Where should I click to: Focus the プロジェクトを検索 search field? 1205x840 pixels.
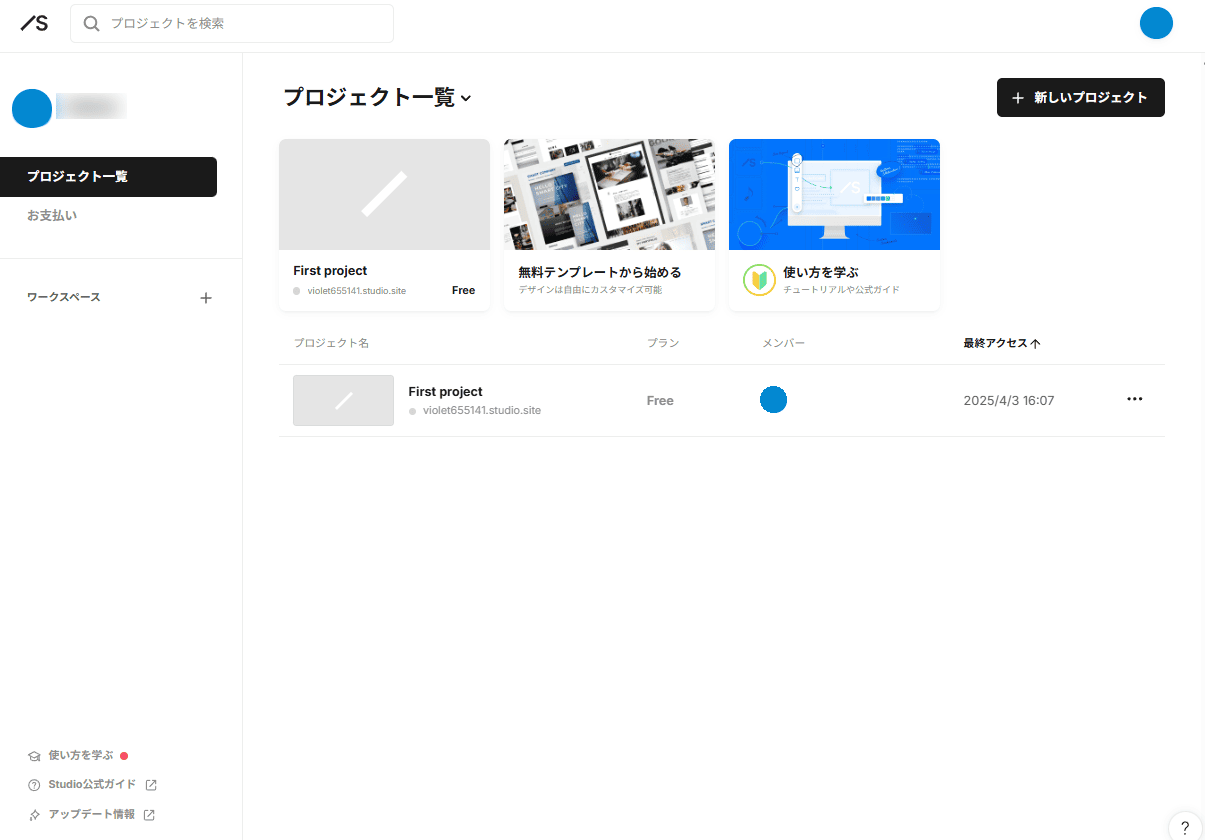[x=232, y=23]
